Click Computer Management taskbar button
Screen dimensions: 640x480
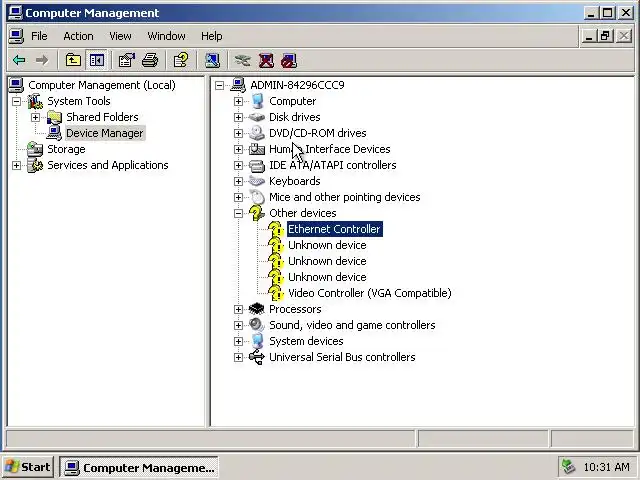(139, 467)
